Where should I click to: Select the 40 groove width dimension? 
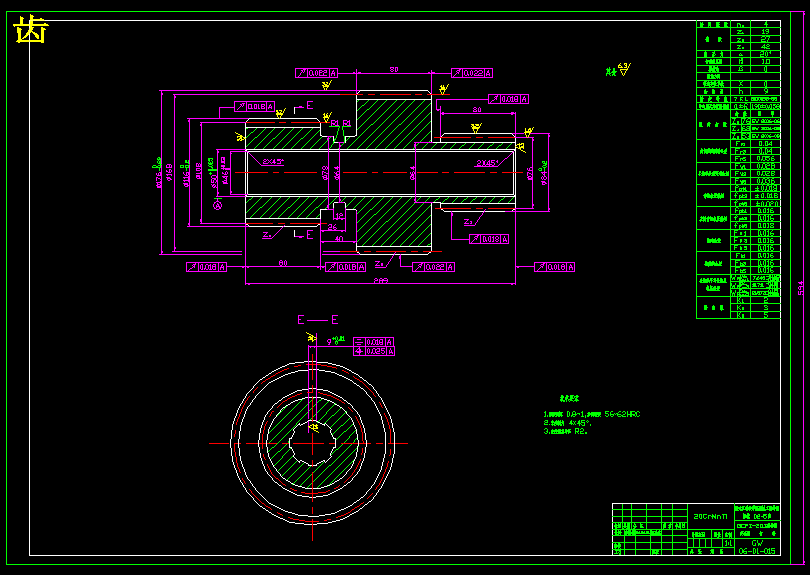[338, 239]
